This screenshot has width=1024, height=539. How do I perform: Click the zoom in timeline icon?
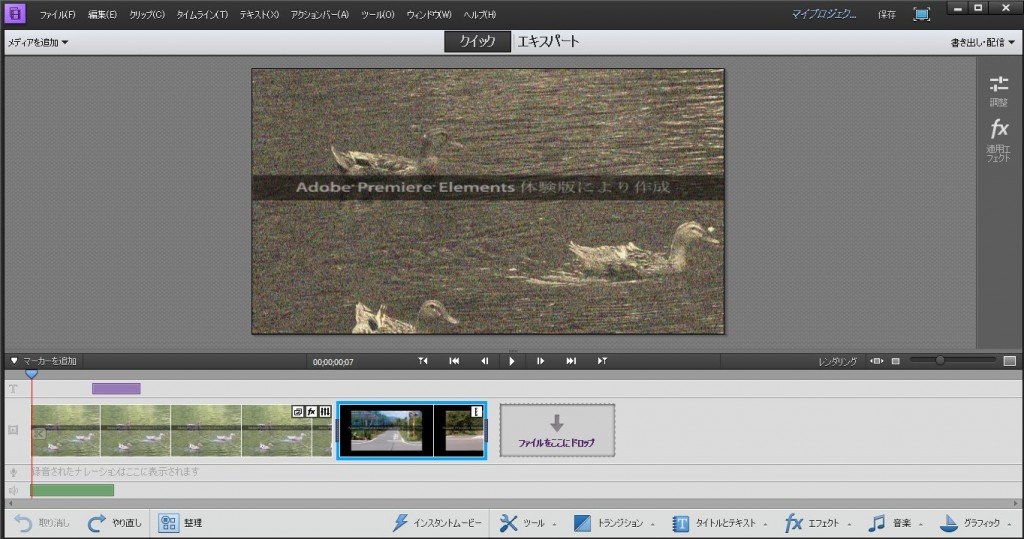point(1010,361)
